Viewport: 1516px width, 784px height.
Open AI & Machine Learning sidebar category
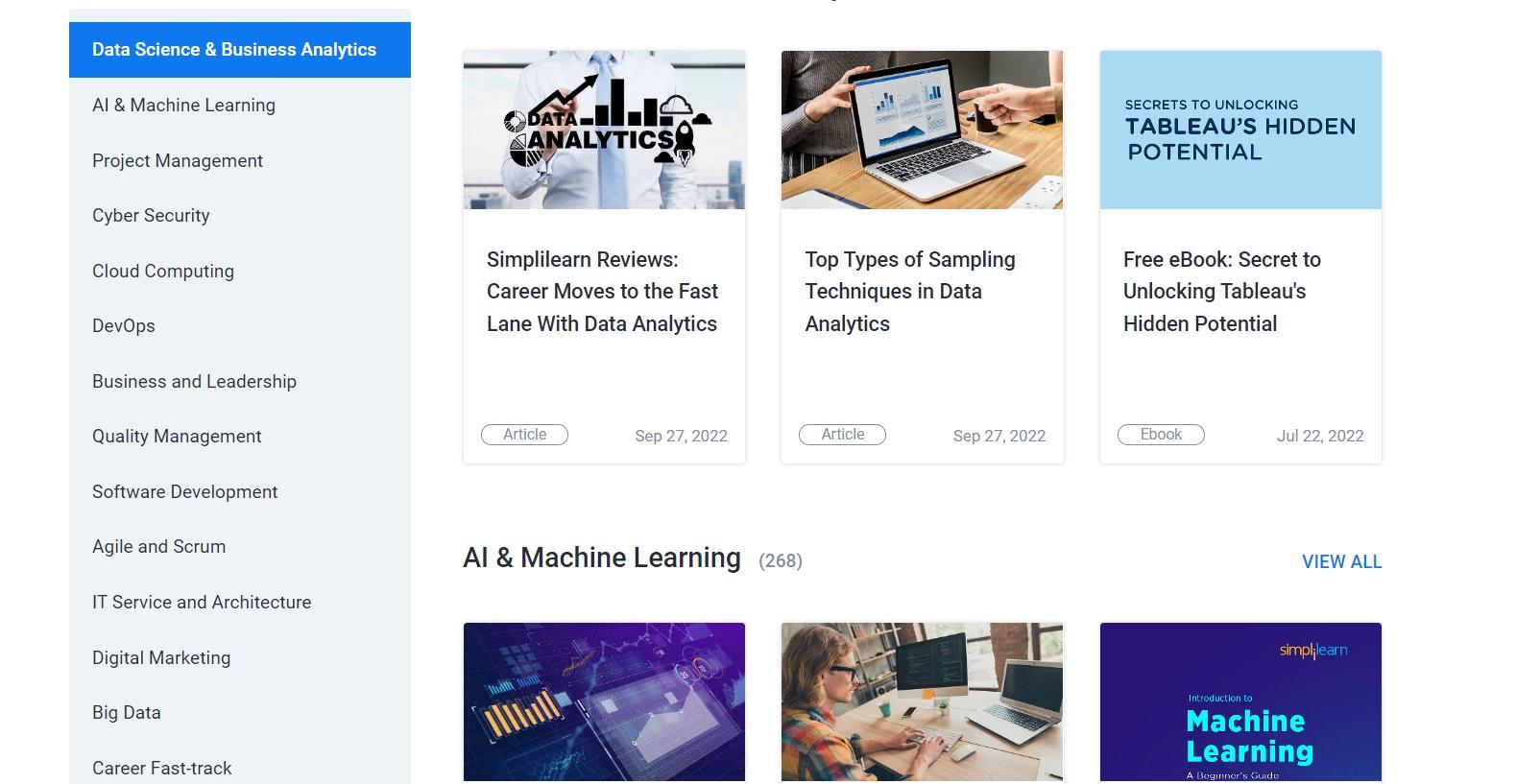[x=239, y=106]
